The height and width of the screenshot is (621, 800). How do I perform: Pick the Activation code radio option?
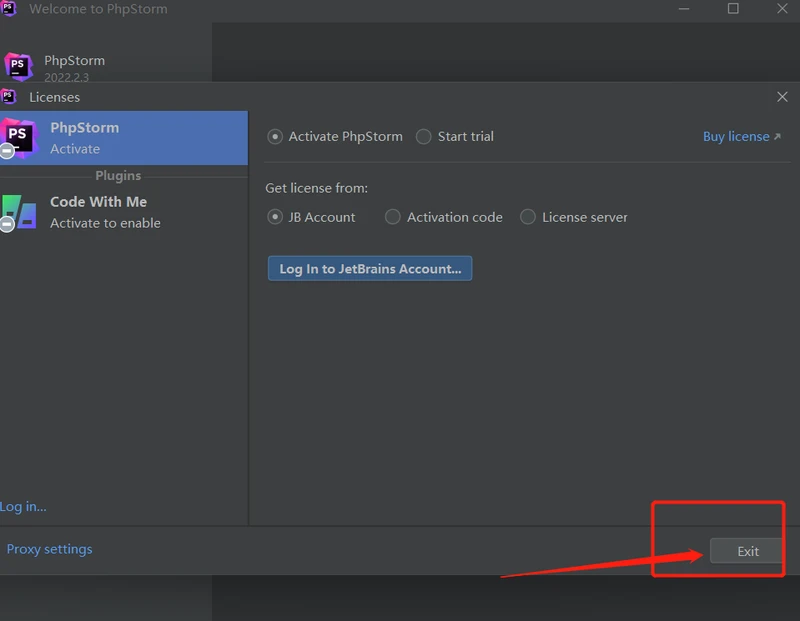coord(393,217)
